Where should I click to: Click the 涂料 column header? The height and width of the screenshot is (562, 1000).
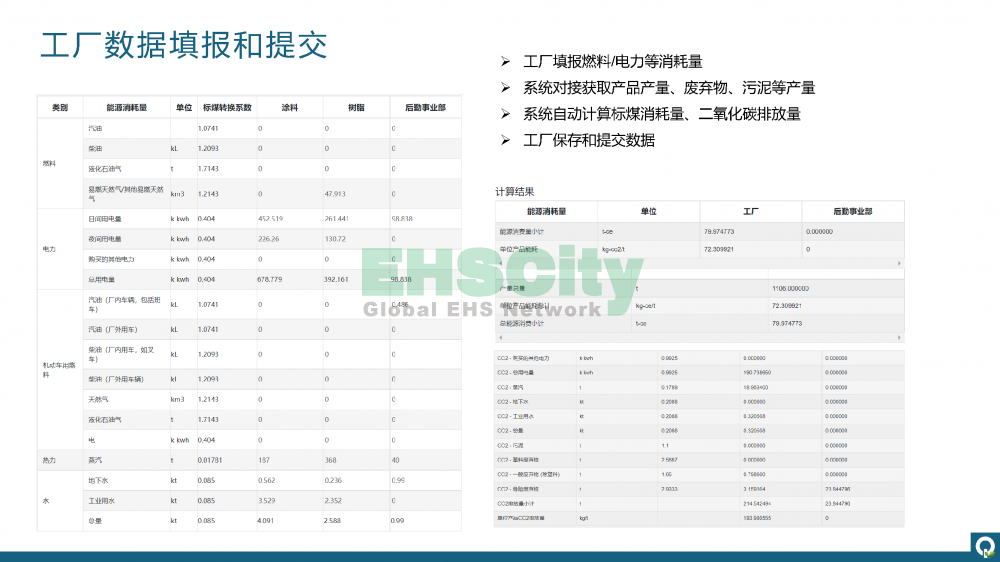point(289,107)
